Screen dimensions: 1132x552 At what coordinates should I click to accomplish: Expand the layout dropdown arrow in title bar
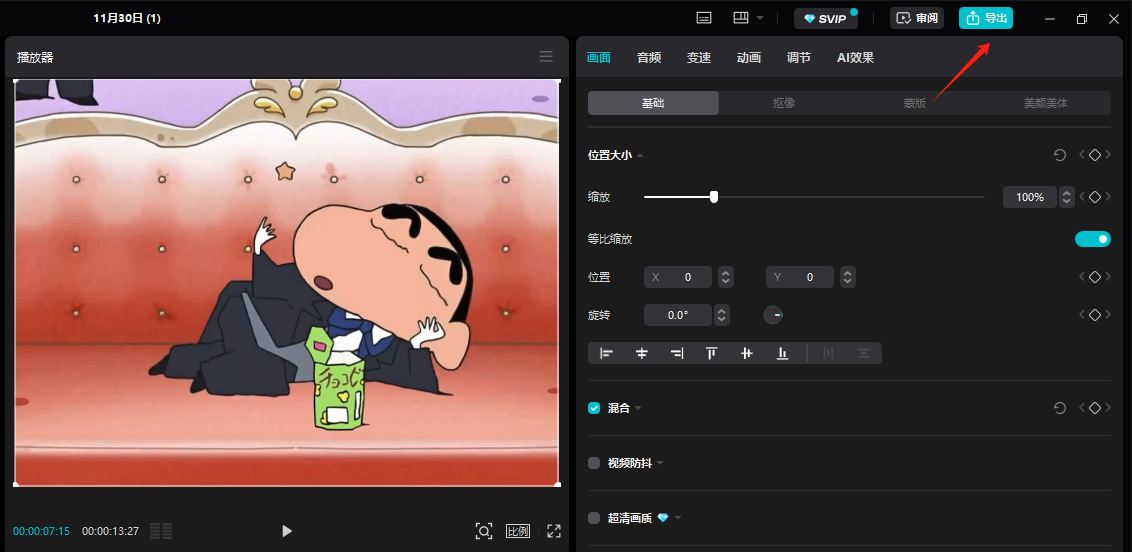(x=759, y=18)
